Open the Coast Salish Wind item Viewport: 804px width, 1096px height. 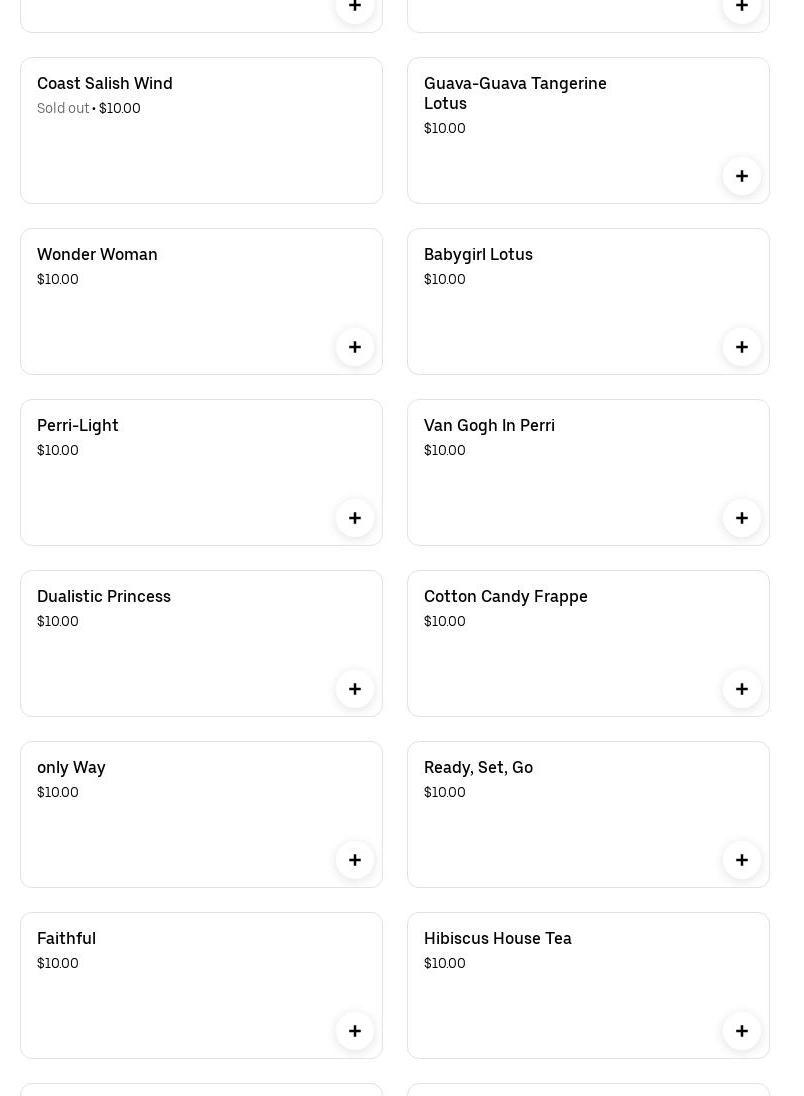pyautogui.click(x=104, y=84)
